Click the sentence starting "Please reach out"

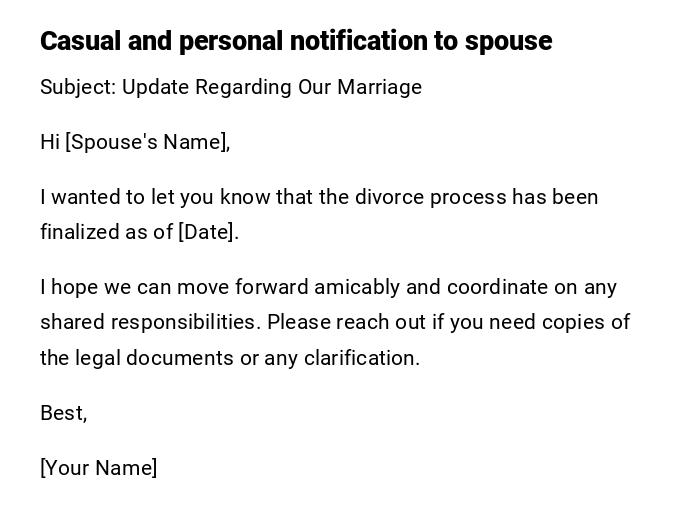coord(448,322)
